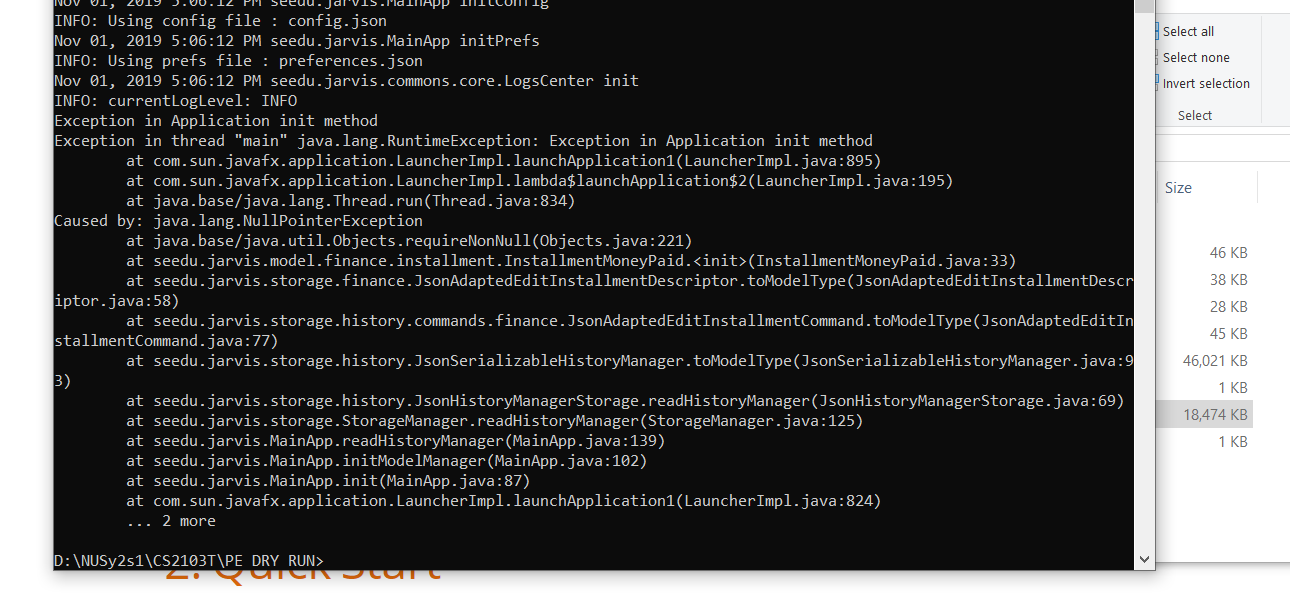Image resolution: width=1290 pixels, height=593 pixels.
Task: Click the command prompt line 'D:\NUSy2s1\CS2103T\PE DRY RUN>'
Action: (x=190, y=560)
